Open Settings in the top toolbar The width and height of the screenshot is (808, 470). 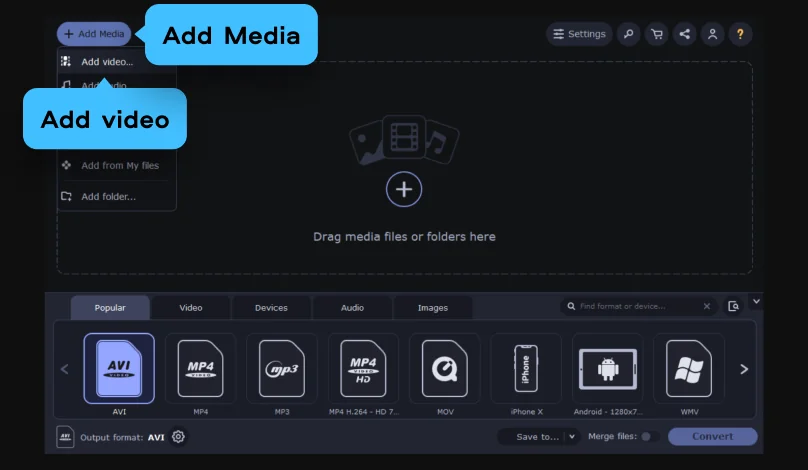click(579, 34)
